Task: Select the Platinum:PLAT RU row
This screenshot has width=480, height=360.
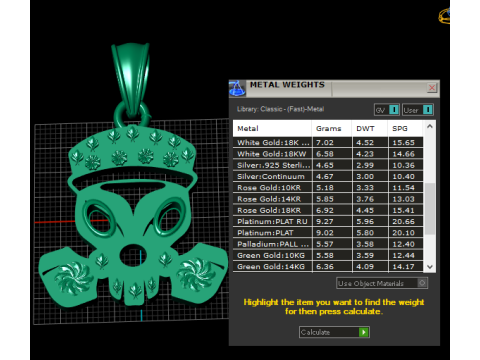Action: pyautogui.click(x=328, y=221)
